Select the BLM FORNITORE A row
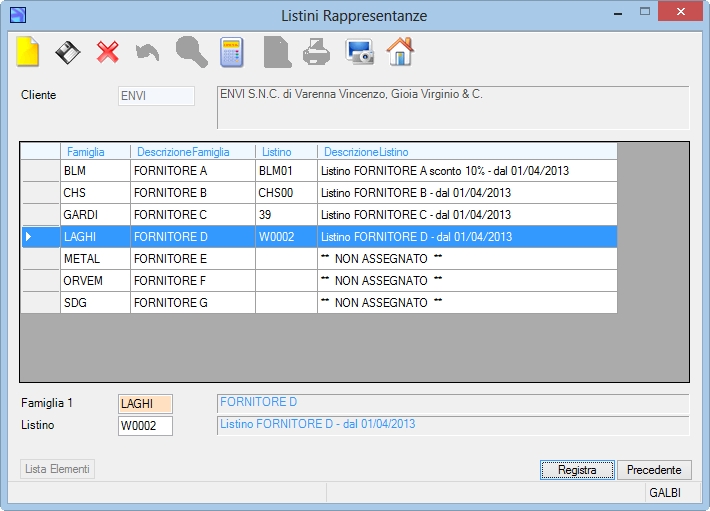 point(319,171)
